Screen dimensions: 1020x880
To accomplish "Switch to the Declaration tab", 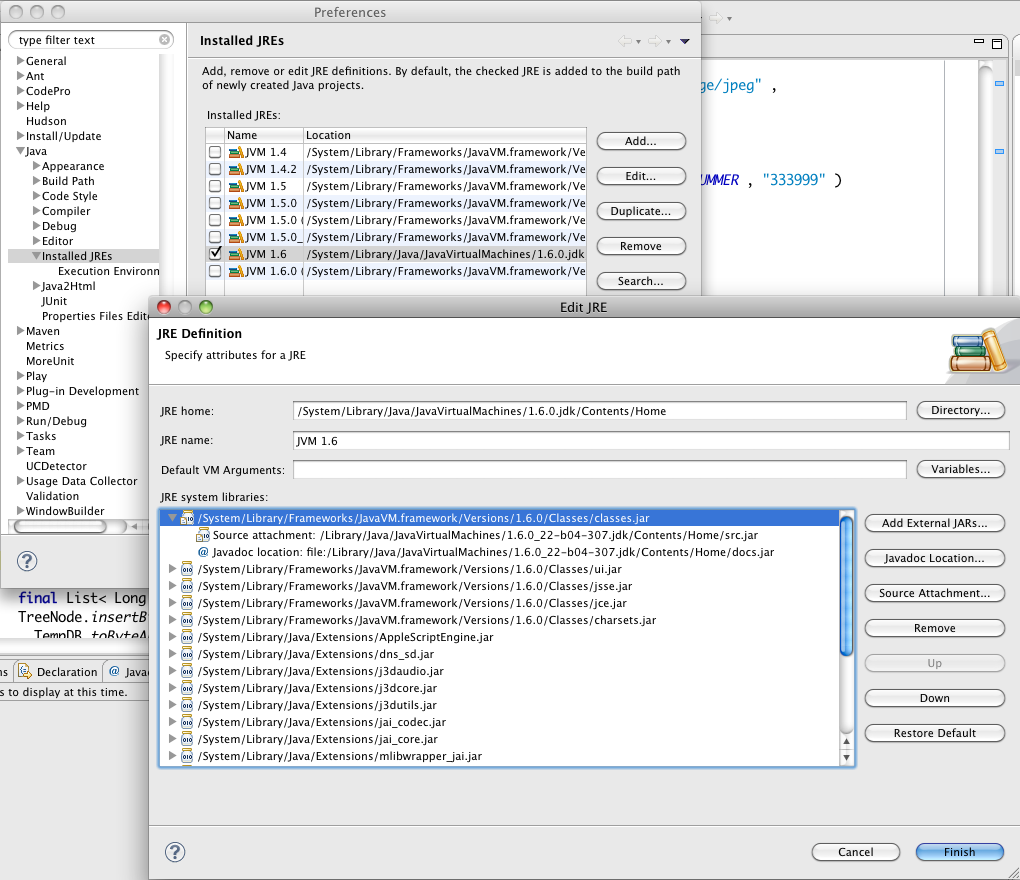I will pyautogui.click(x=58, y=671).
